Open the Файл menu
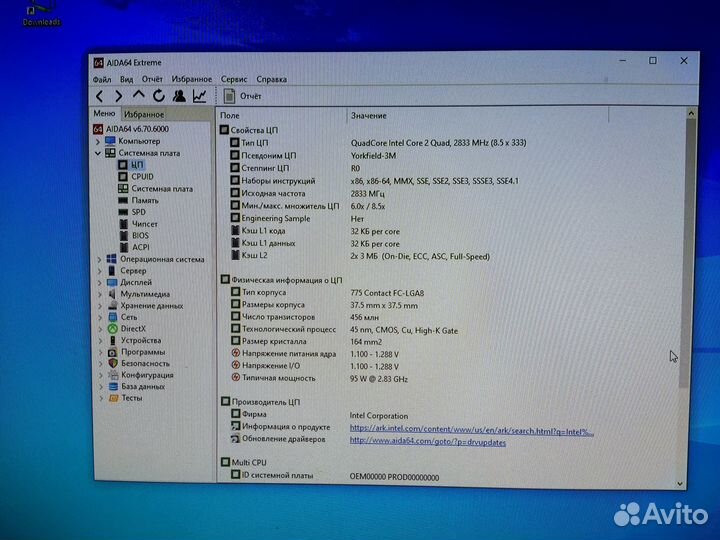Viewport: 720px width, 540px height. pos(102,79)
